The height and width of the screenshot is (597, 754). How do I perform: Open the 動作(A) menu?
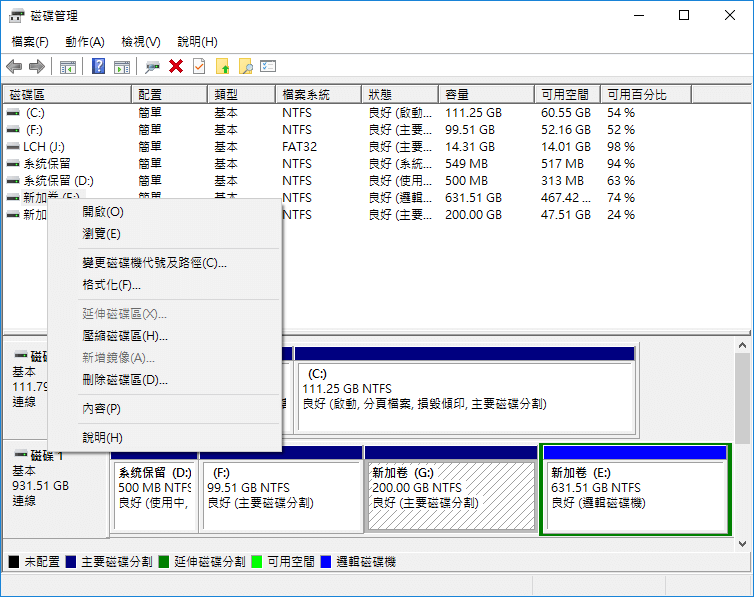click(85, 42)
